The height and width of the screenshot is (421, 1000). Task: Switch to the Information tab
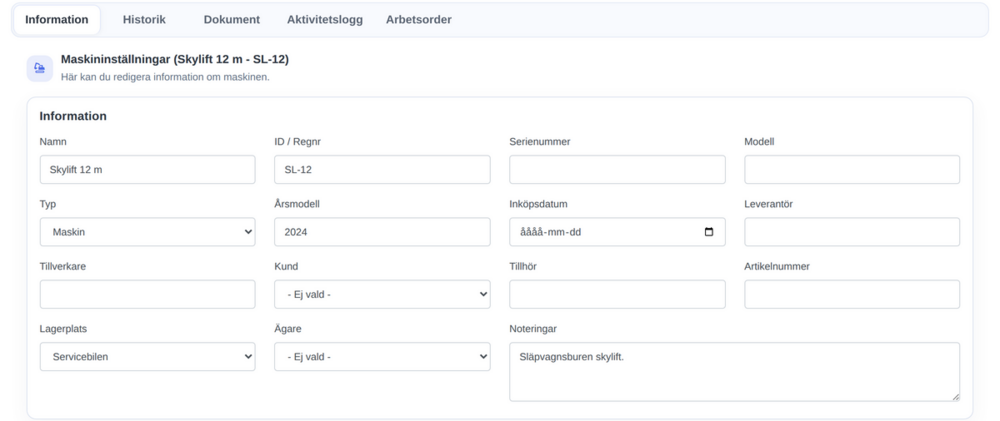(57, 20)
